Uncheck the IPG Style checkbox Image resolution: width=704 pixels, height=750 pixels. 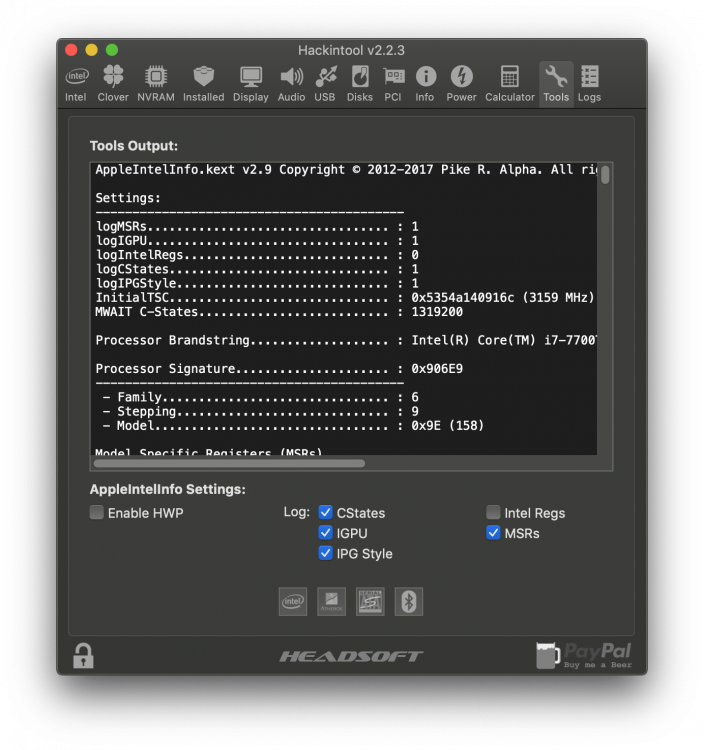pos(326,553)
